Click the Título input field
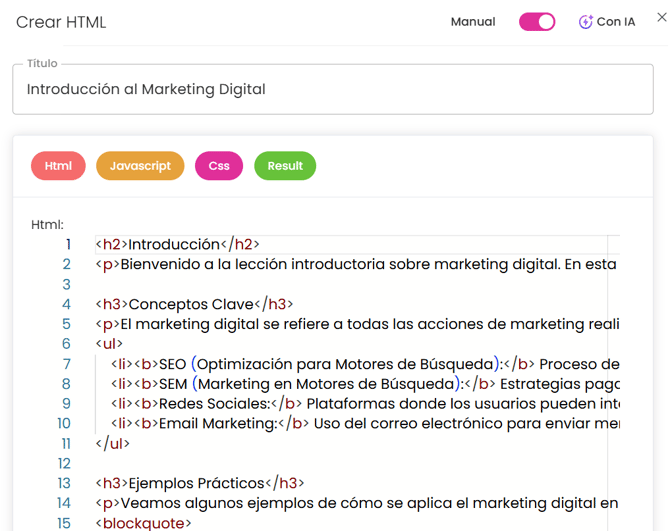 point(331,89)
